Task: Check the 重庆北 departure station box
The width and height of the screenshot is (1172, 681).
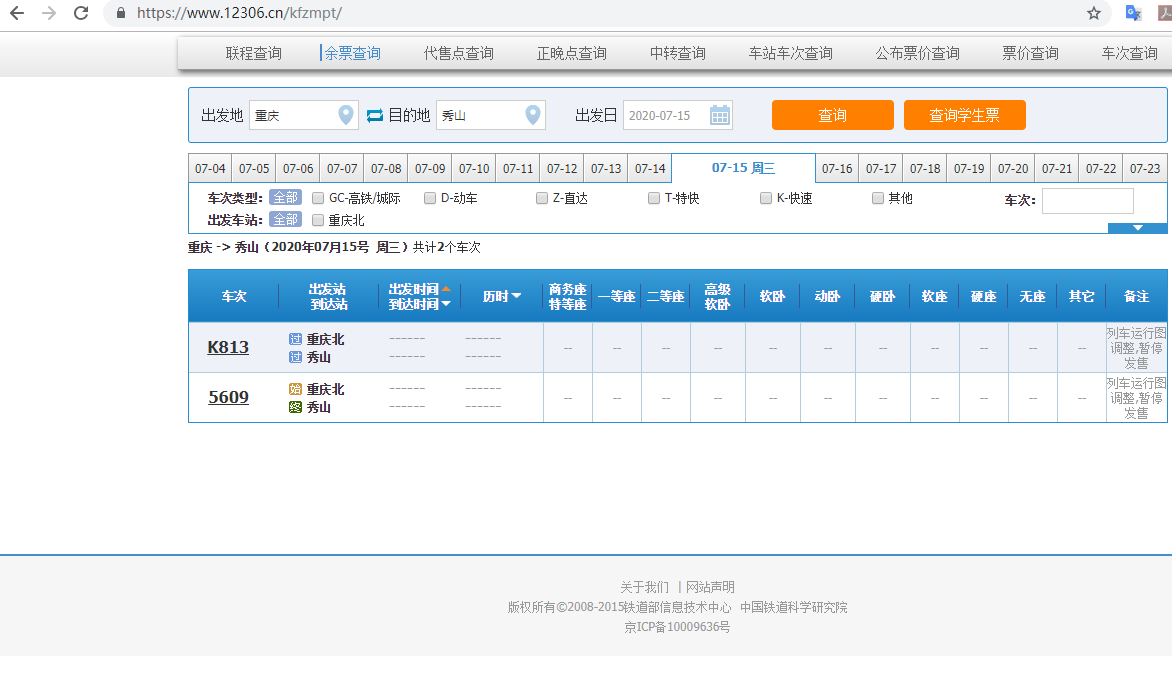Action: [x=318, y=220]
